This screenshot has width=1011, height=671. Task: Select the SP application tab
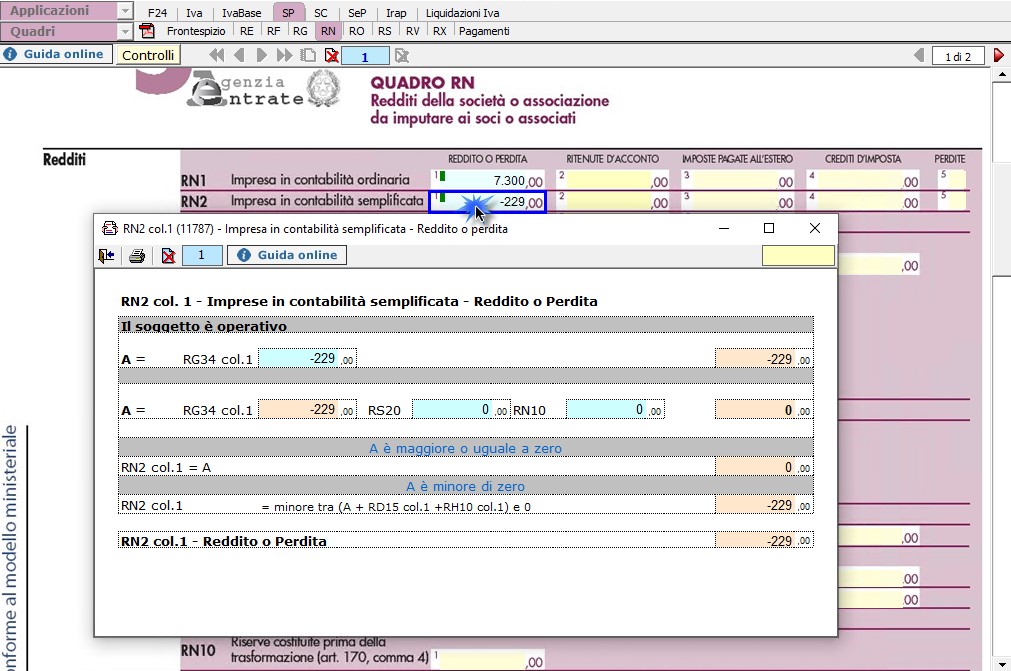(288, 13)
